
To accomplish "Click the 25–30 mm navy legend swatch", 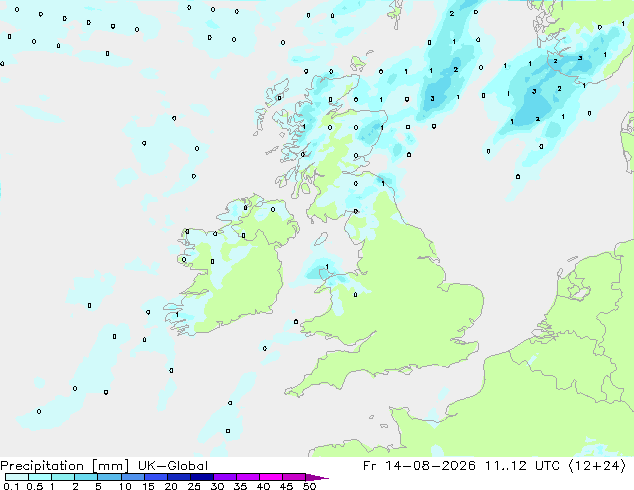I will (201, 477).
